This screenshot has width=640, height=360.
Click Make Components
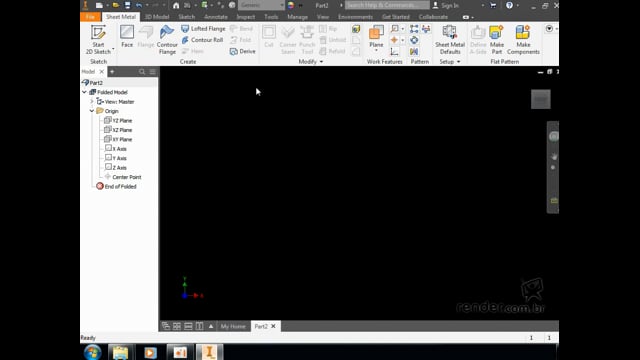[523, 40]
